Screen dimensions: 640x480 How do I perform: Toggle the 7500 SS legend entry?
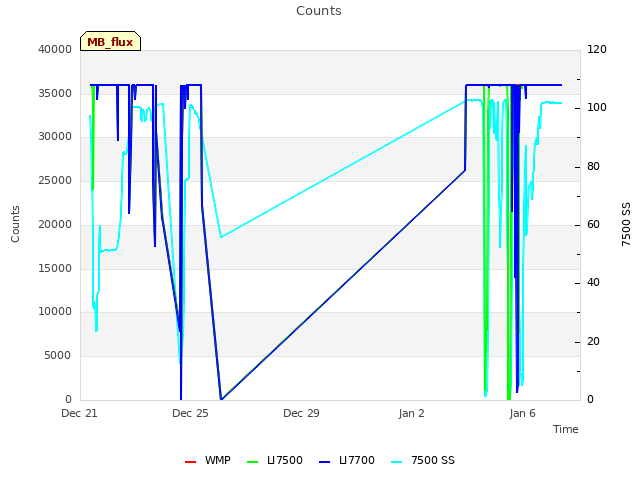click(423, 460)
